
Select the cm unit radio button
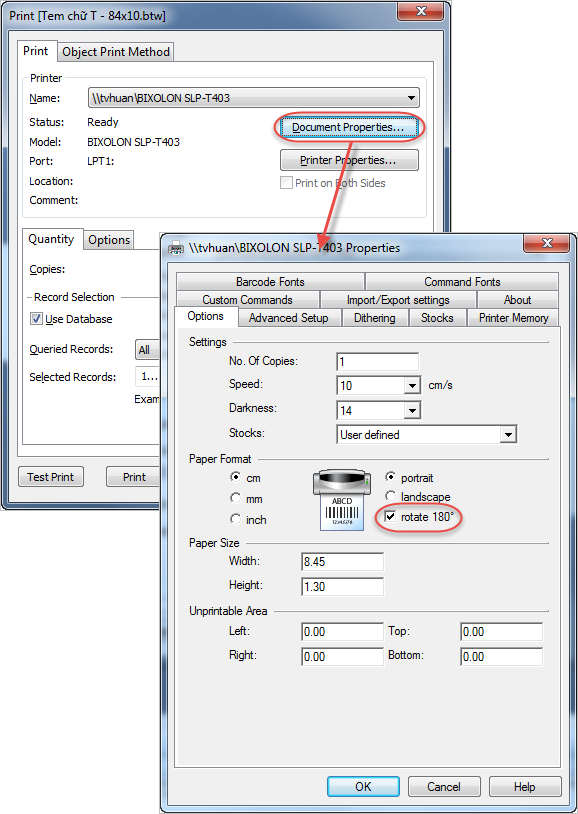235,477
